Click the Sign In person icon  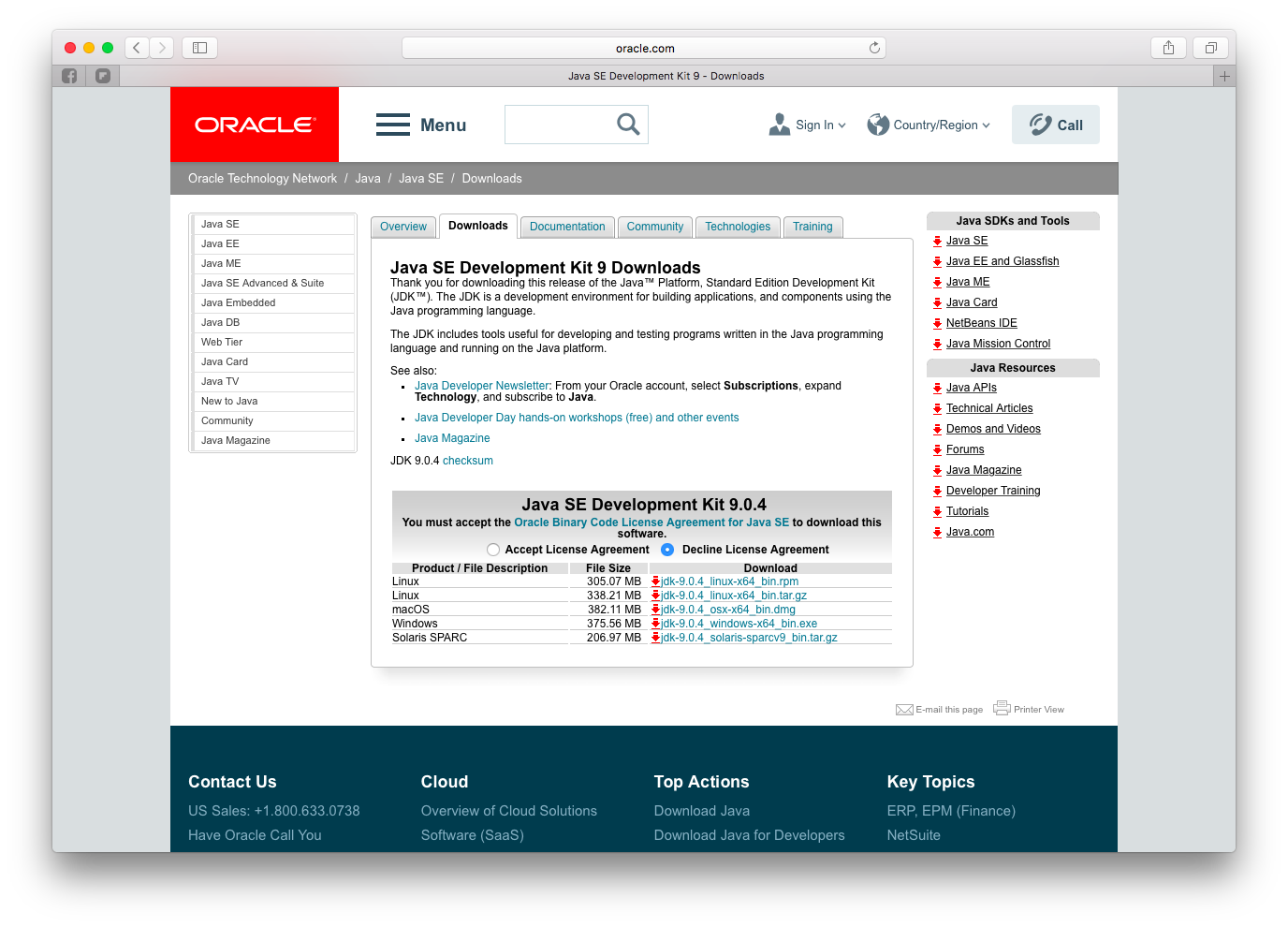tap(780, 125)
